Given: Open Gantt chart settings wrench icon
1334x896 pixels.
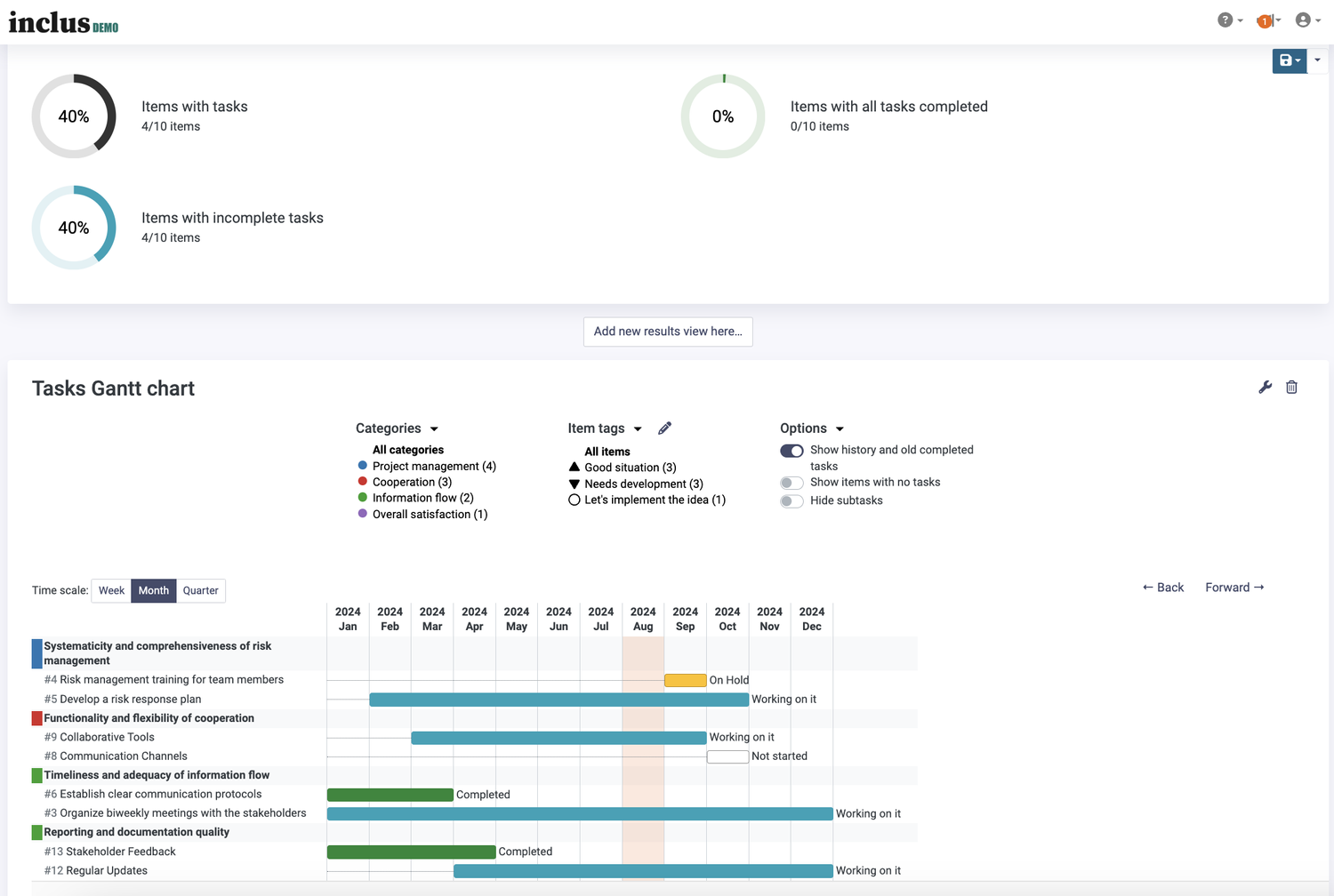Looking at the screenshot, I should pos(1266,387).
